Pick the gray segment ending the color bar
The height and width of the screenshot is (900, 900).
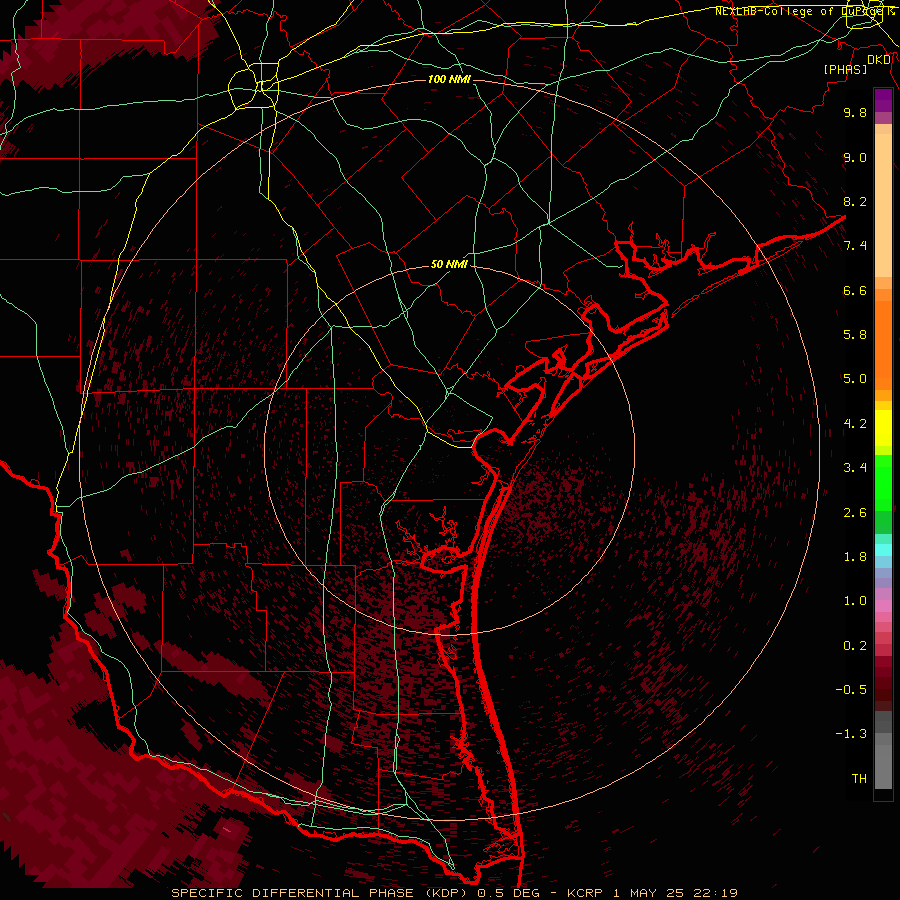(883, 767)
